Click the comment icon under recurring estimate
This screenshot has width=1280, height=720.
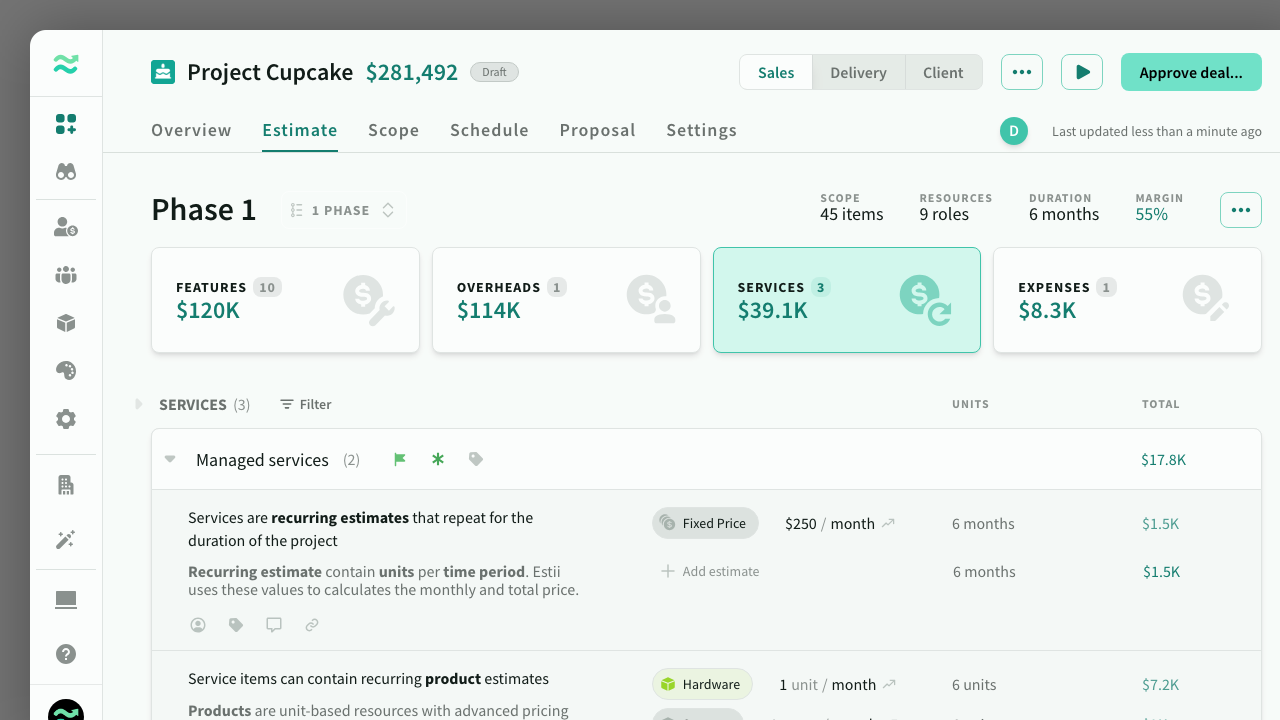tap(274, 625)
